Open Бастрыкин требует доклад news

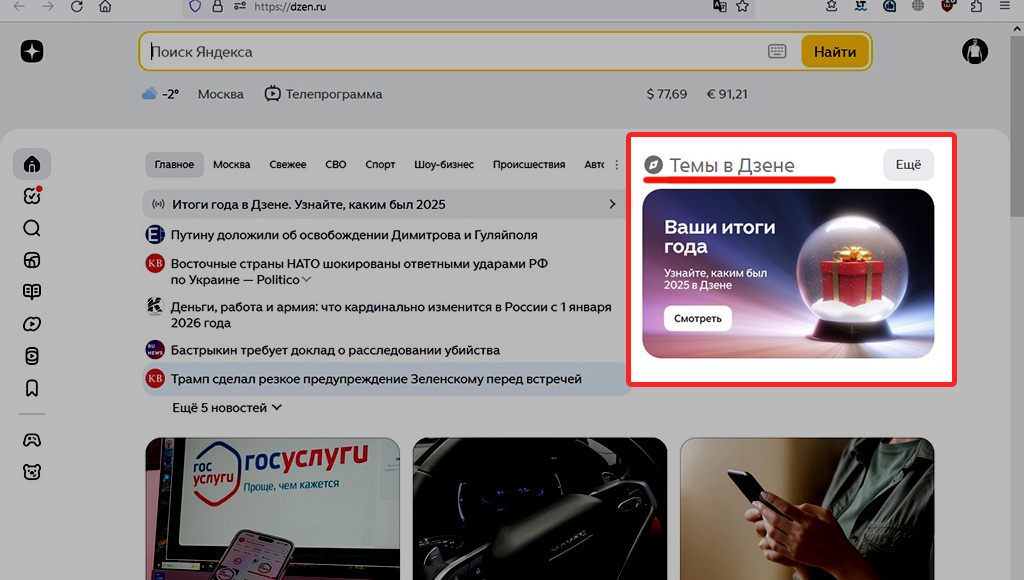click(335, 350)
